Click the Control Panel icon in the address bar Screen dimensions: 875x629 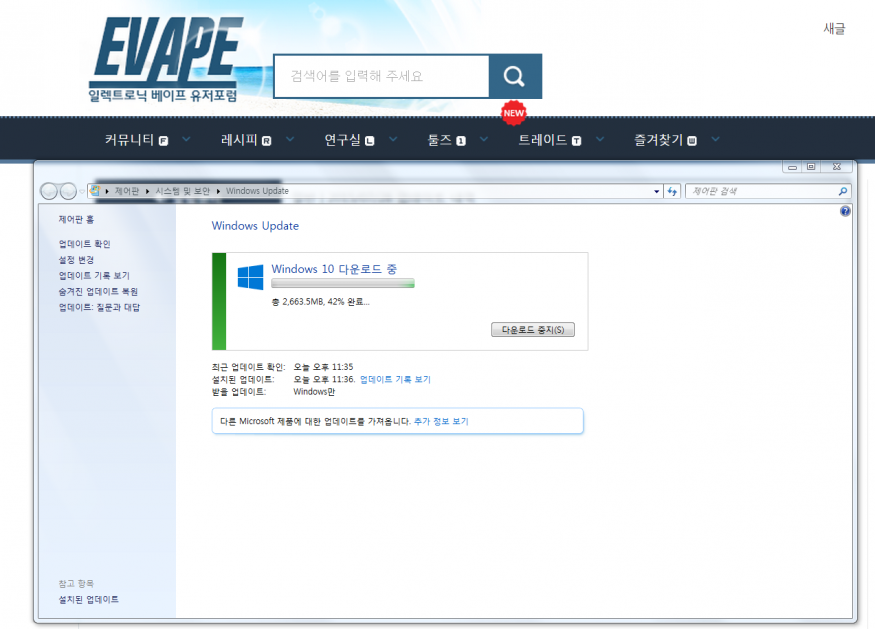coord(95,191)
